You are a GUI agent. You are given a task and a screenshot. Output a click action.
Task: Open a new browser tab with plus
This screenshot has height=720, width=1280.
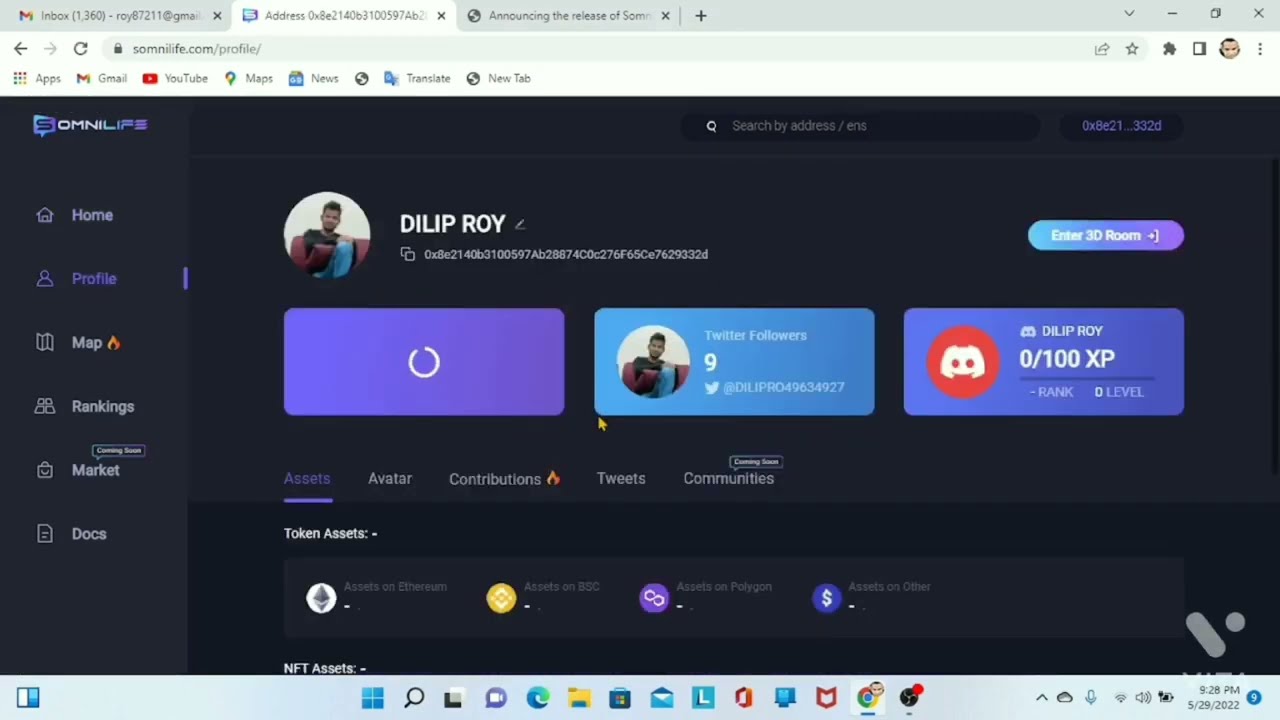point(701,16)
